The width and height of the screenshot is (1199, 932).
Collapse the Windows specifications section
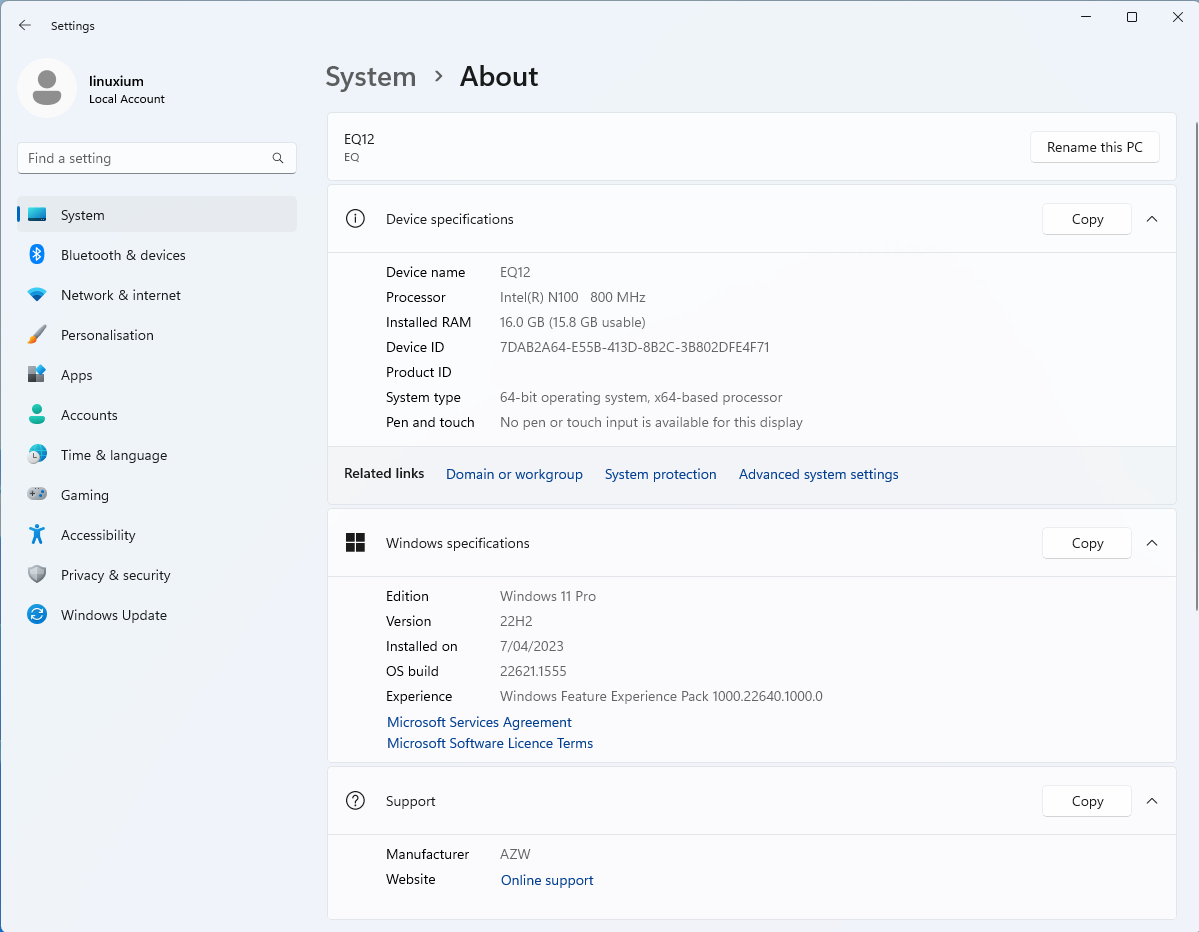pyautogui.click(x=1152, y=543)
